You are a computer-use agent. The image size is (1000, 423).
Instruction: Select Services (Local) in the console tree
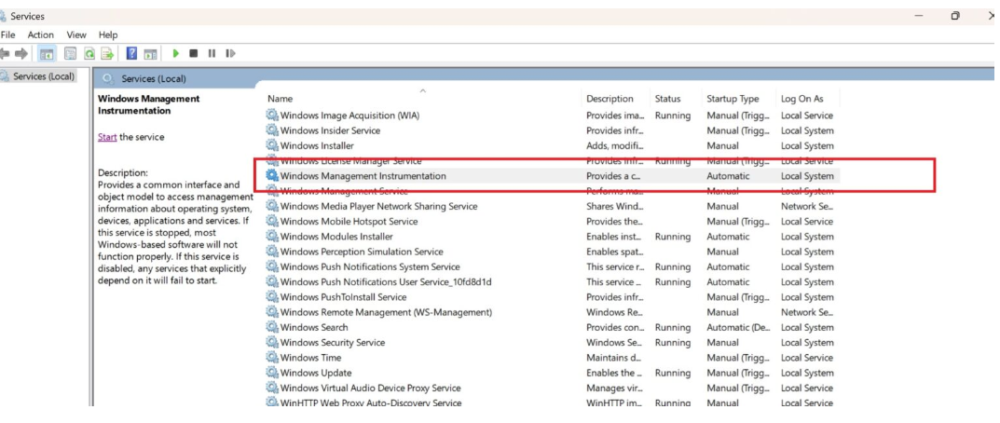[45, 77]
